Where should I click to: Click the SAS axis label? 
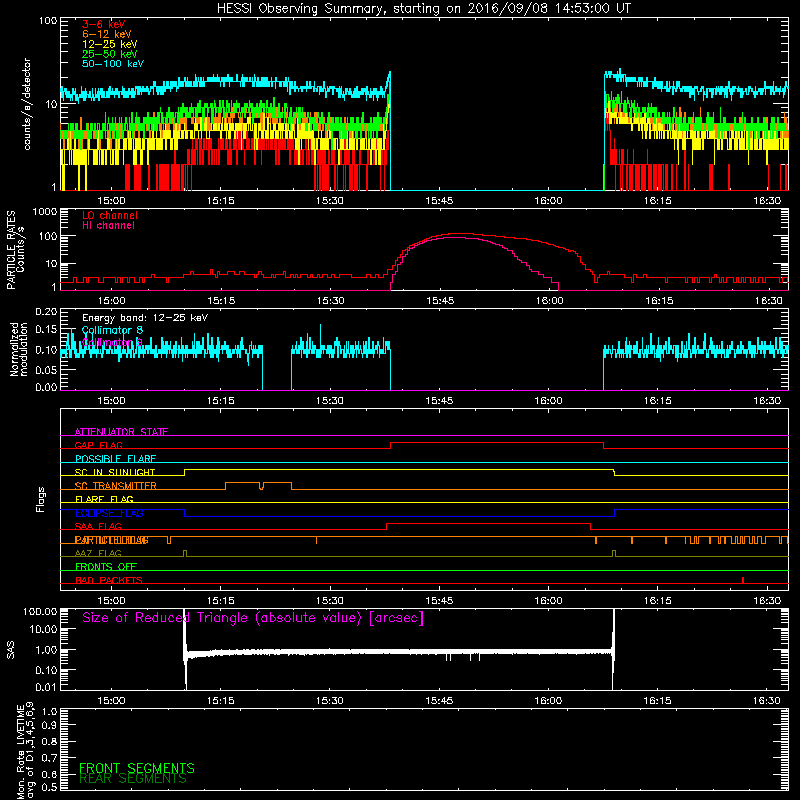(11, 650)
